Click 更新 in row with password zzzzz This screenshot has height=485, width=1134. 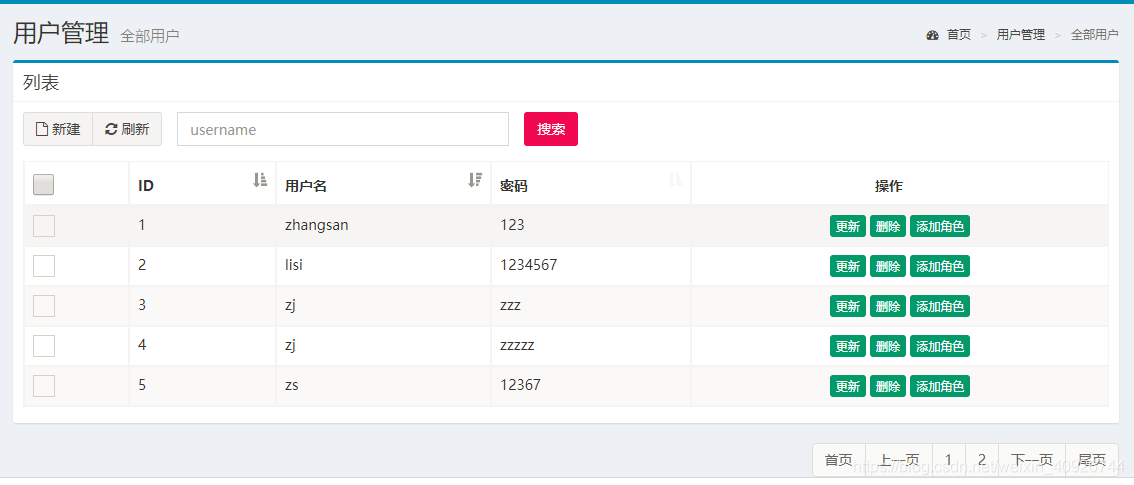click(x=848, y=346)
